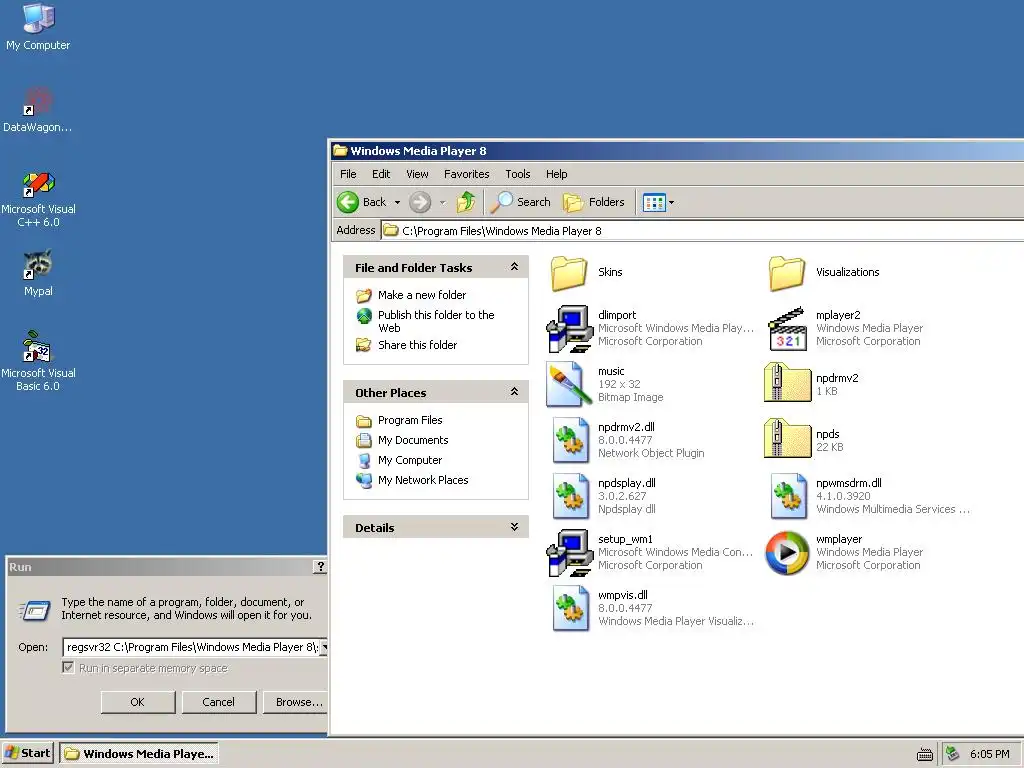Select the wmplayer application icon
This screenshot has width=1024, height=768.
point(787,552)
